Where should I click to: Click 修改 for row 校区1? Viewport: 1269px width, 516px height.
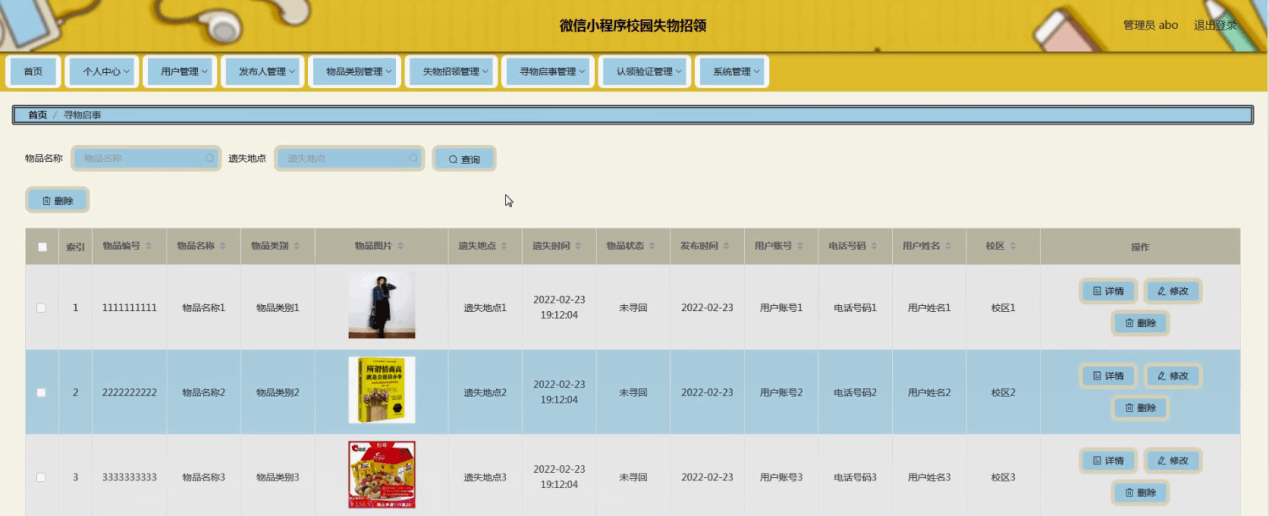(x=1172, y=291)
